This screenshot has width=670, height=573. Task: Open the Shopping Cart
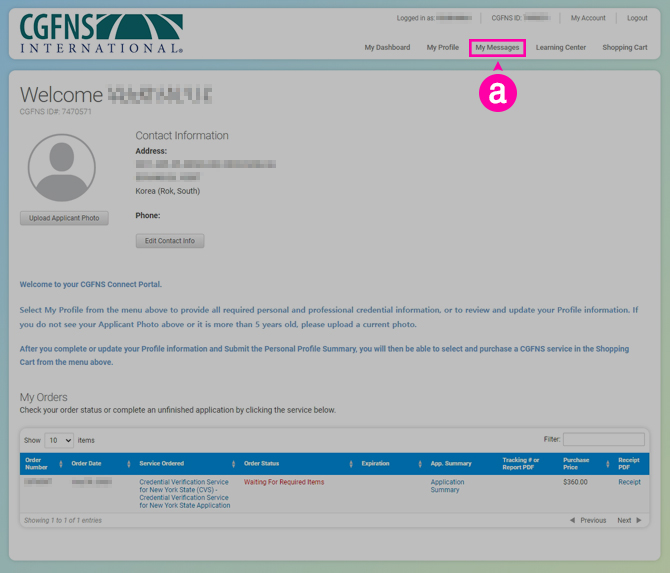[625, 47]
